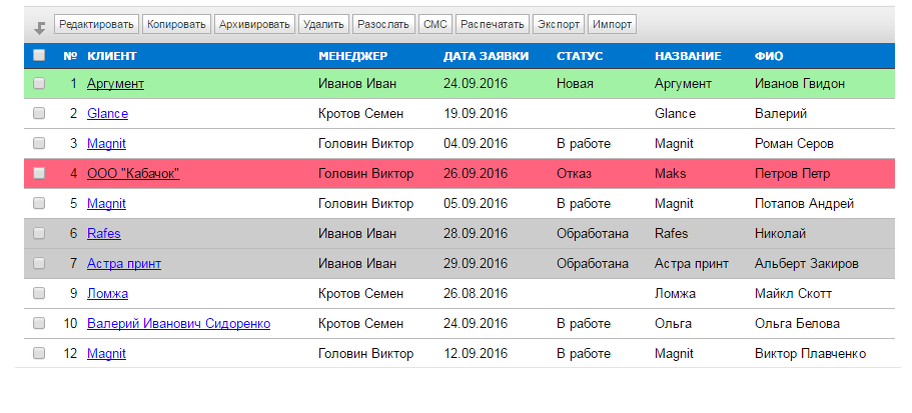Sort by the МЕНЕДЖЕР column header
912x413 pixels.
coord(352,56)
